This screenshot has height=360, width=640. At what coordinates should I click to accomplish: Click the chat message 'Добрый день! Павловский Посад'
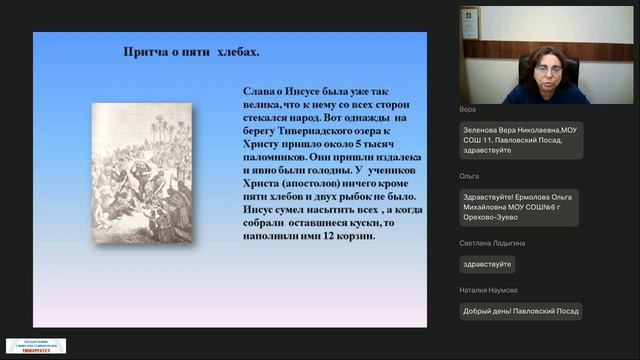pyautogui.click(x=520, y=311)
